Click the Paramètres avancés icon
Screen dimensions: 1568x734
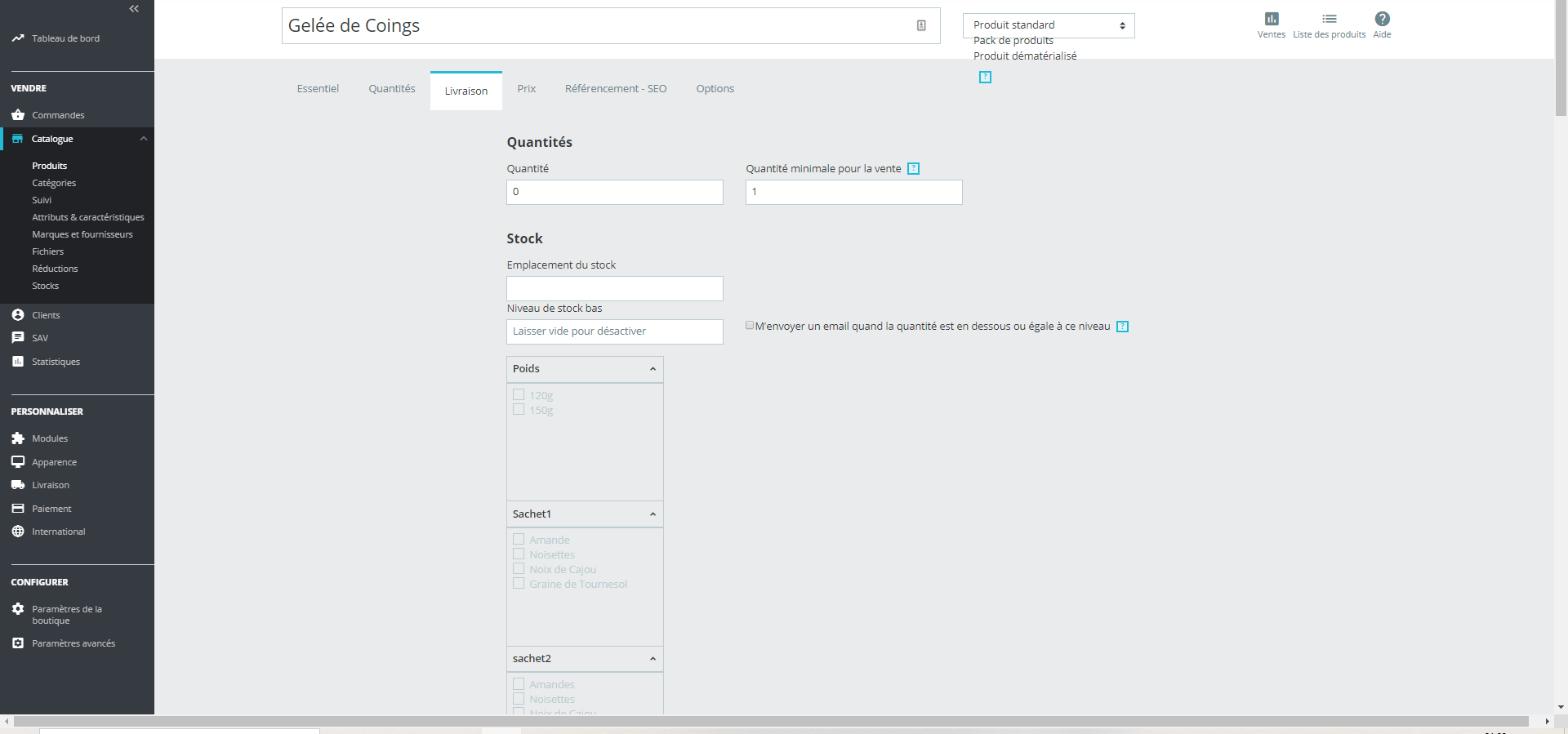pos(18,643)
